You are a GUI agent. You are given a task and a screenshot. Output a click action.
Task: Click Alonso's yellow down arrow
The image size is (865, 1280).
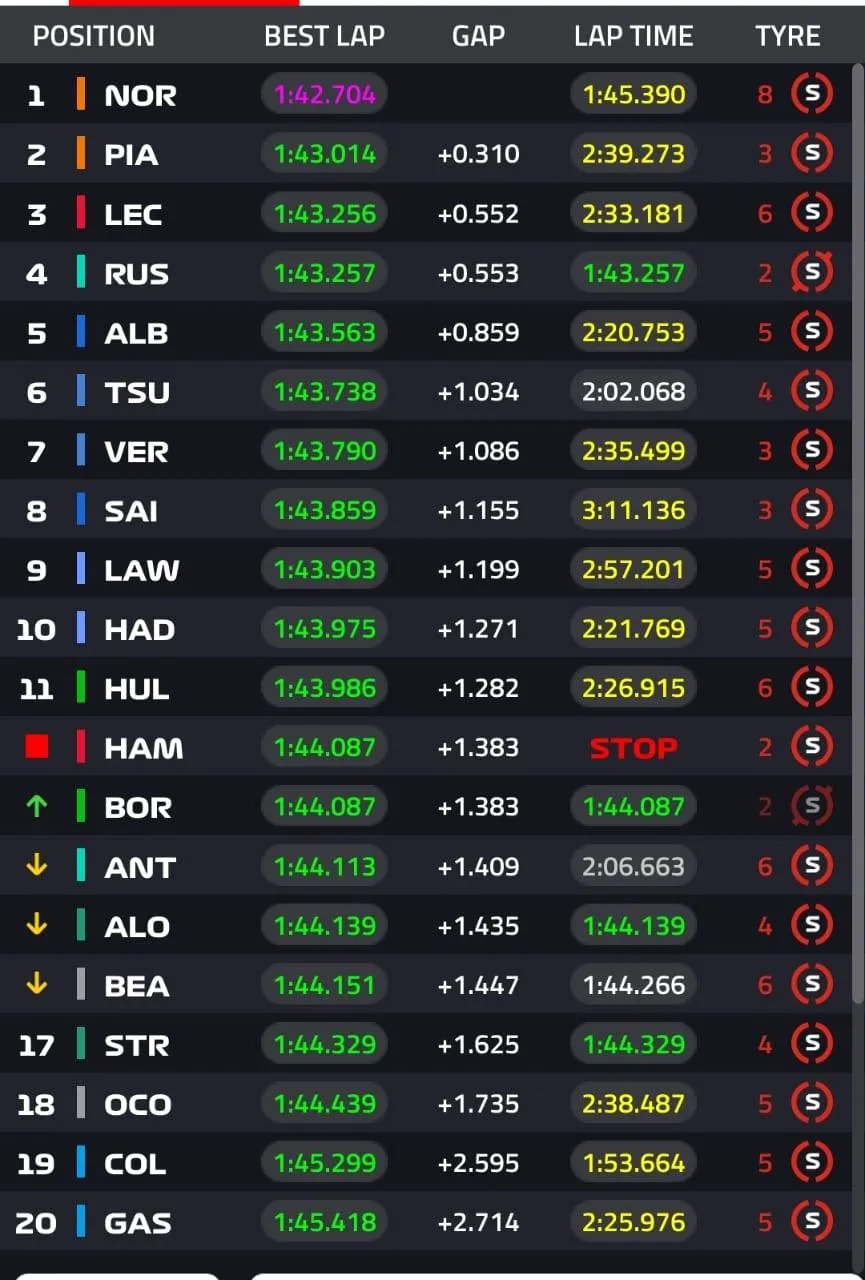37,926
